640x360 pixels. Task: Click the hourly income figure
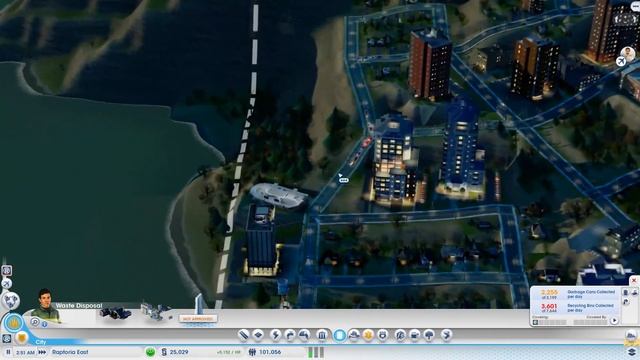pos(228,352)
